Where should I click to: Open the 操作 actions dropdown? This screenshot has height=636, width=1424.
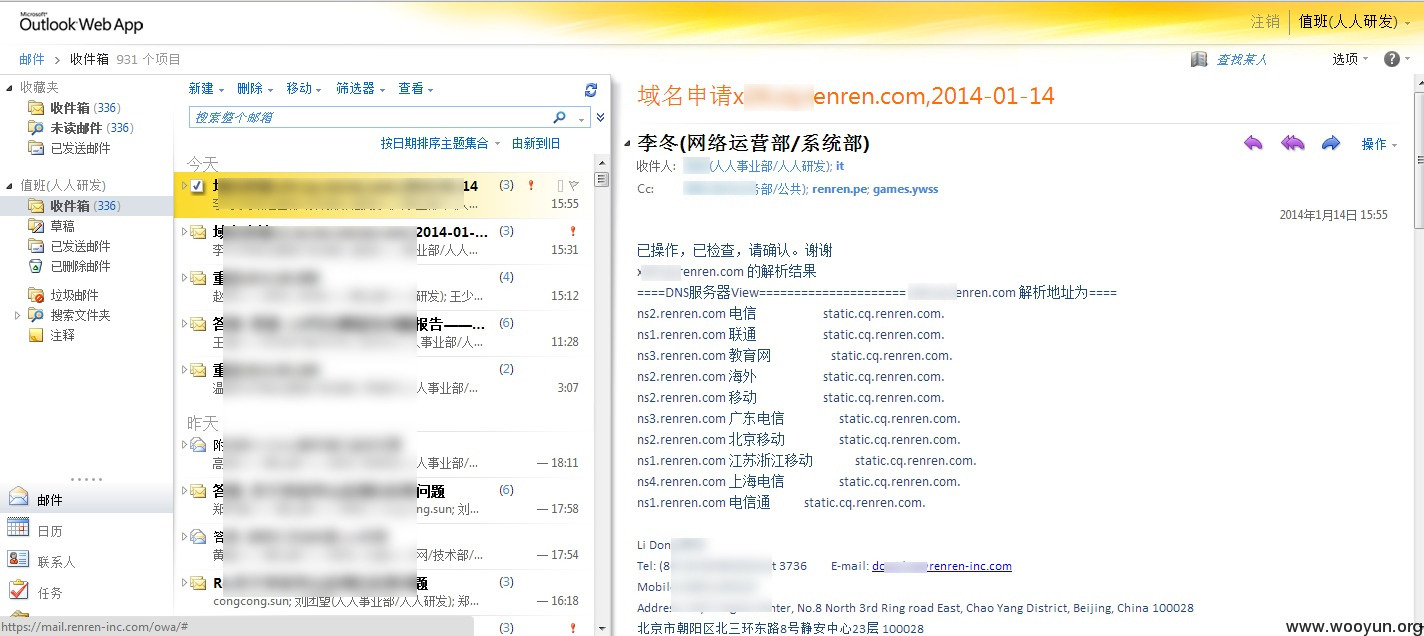1380,144
